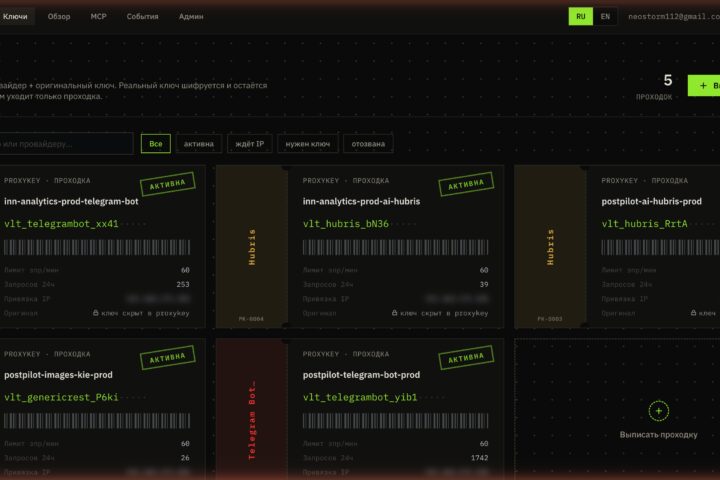Filter passes by 'ждёт IP' status
Image resolution: width=720 pixels, height=480 pixels.
point(250,144)
